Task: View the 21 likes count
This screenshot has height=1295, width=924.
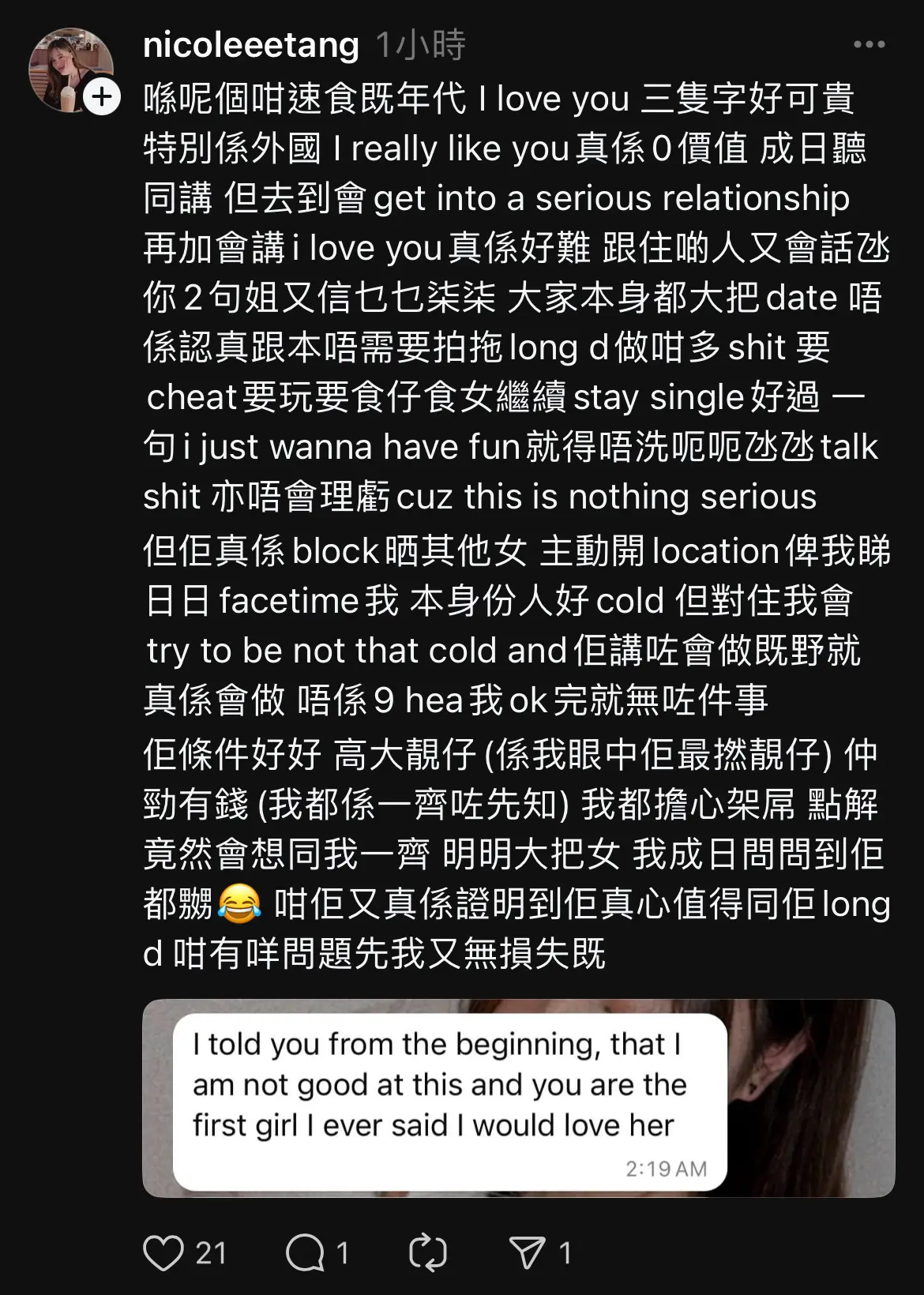Action: click(x=211, y=1253)
